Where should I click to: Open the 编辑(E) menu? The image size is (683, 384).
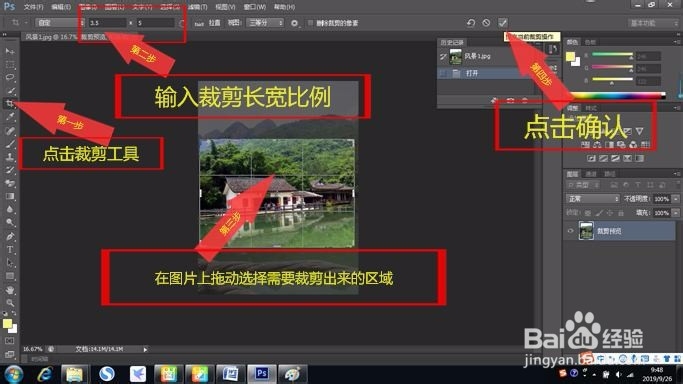(61, 7)
